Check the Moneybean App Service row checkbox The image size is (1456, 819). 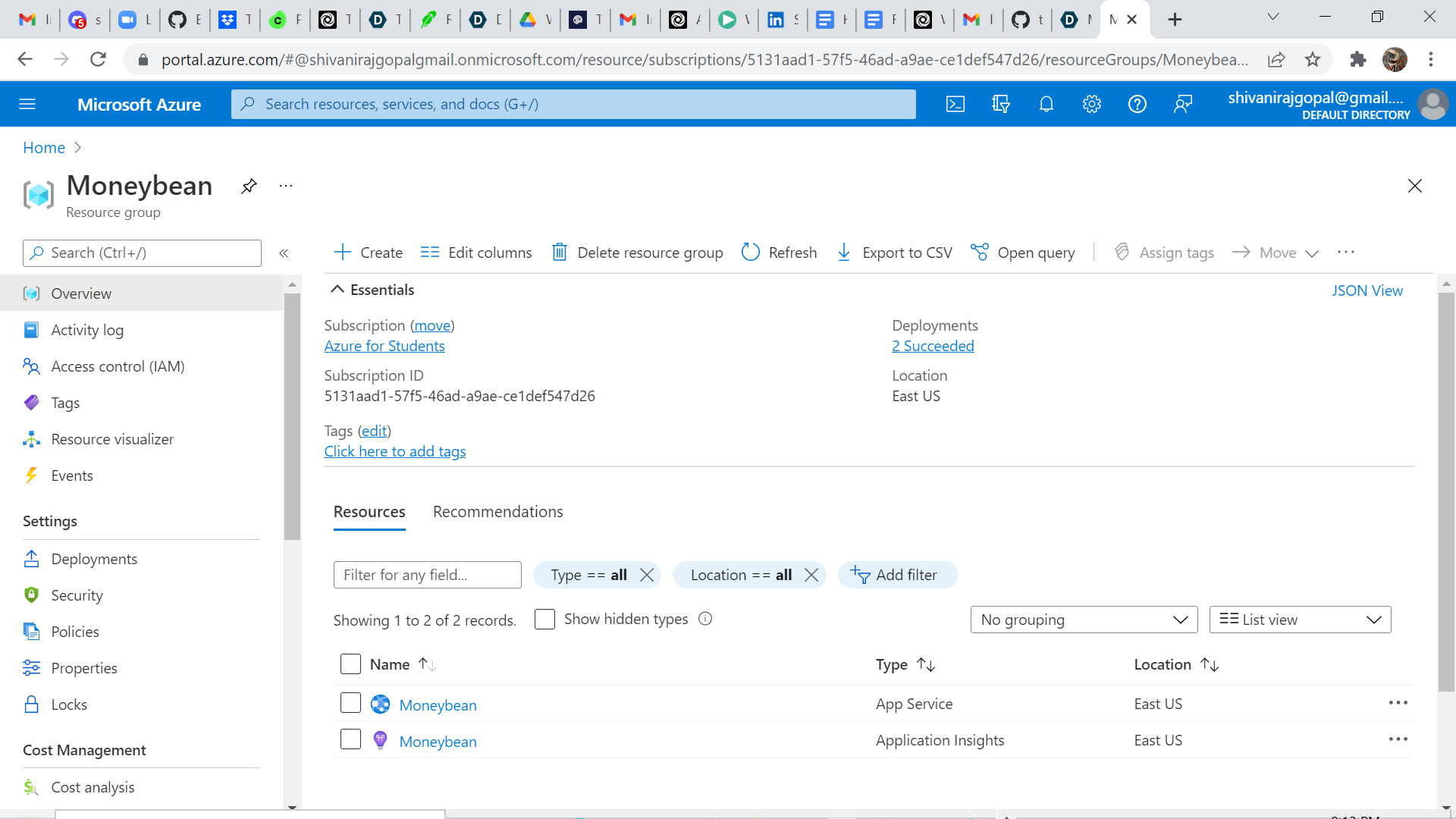[350, 704]
